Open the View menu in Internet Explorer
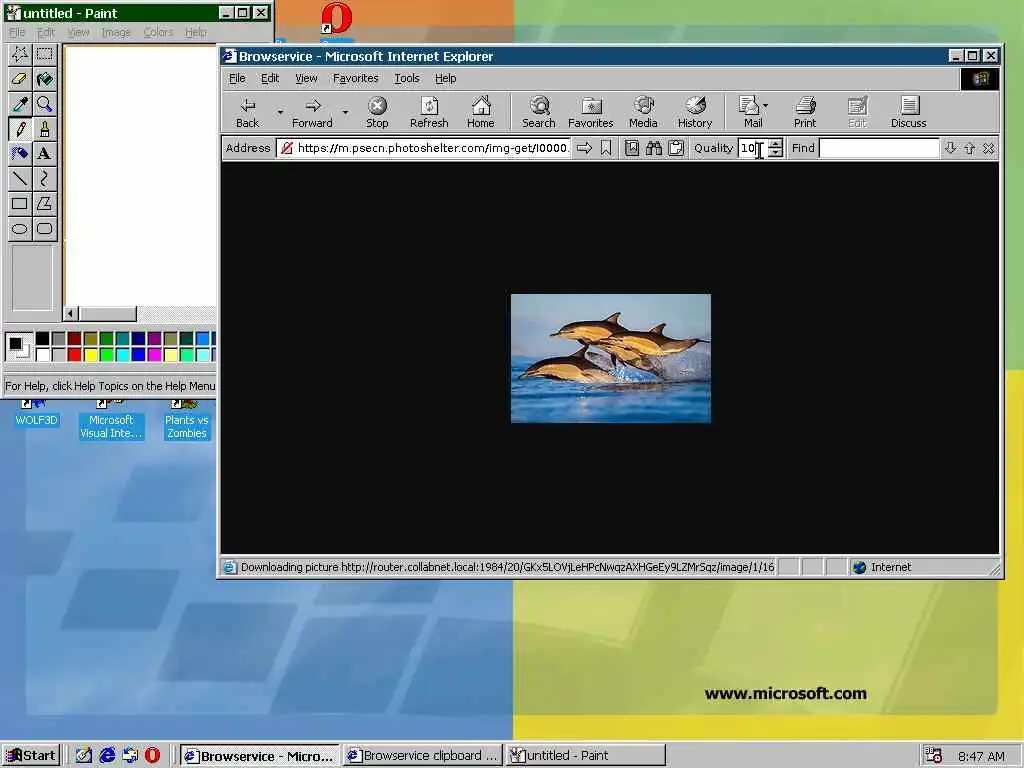Viewport: 1024px width, 768px height. coord(306,78)
